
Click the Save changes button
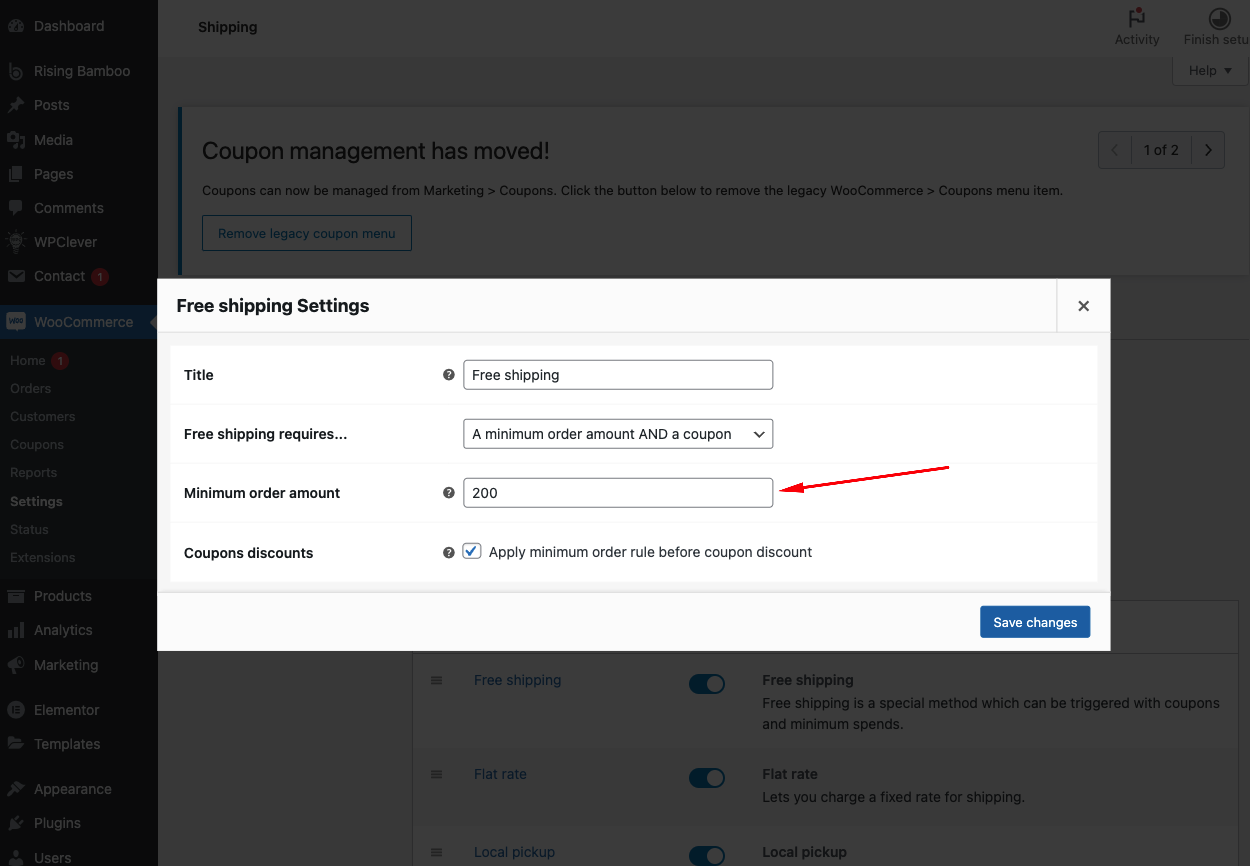click(x=1035, y=622)
